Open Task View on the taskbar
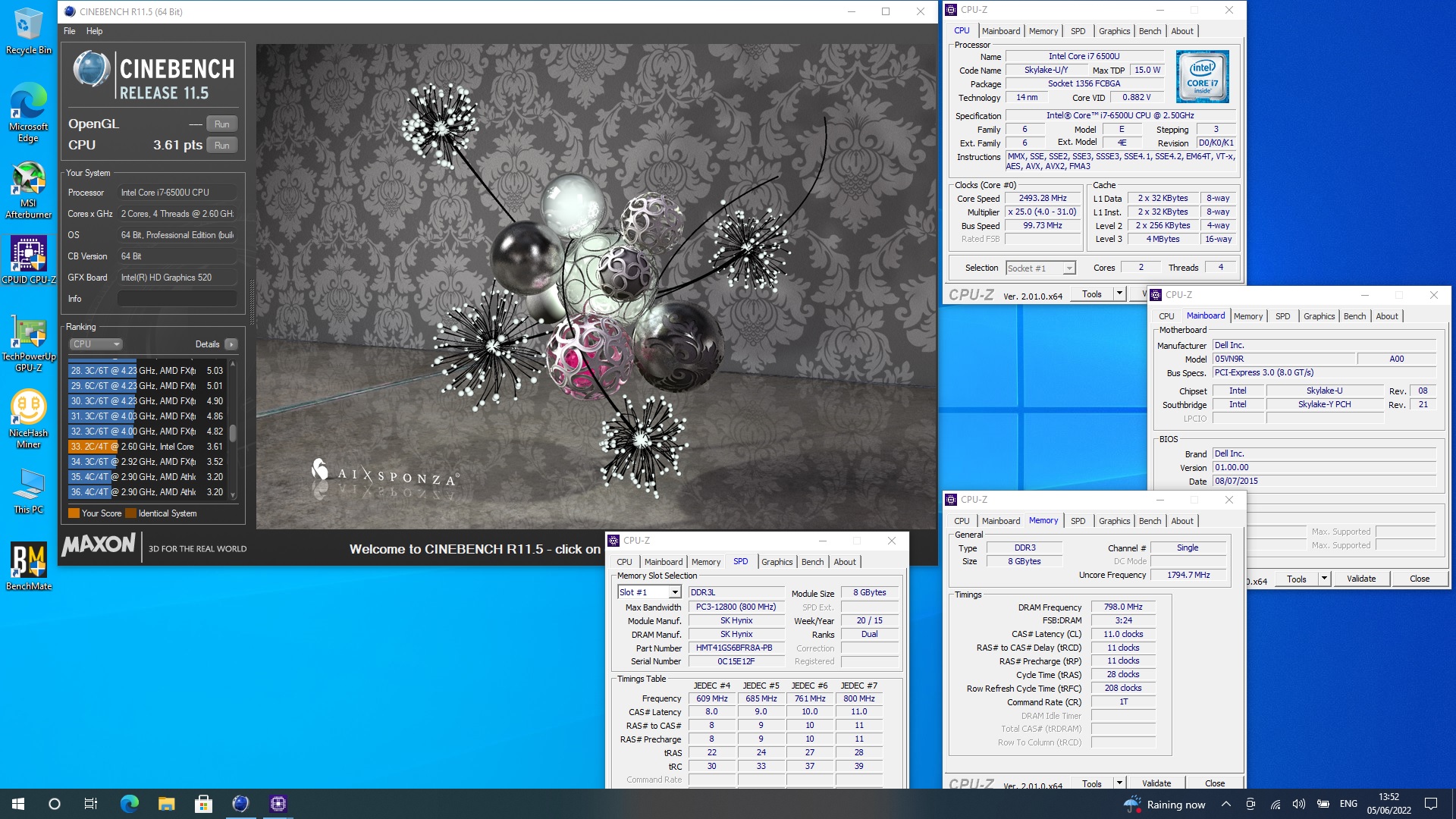 coord(91,804)
